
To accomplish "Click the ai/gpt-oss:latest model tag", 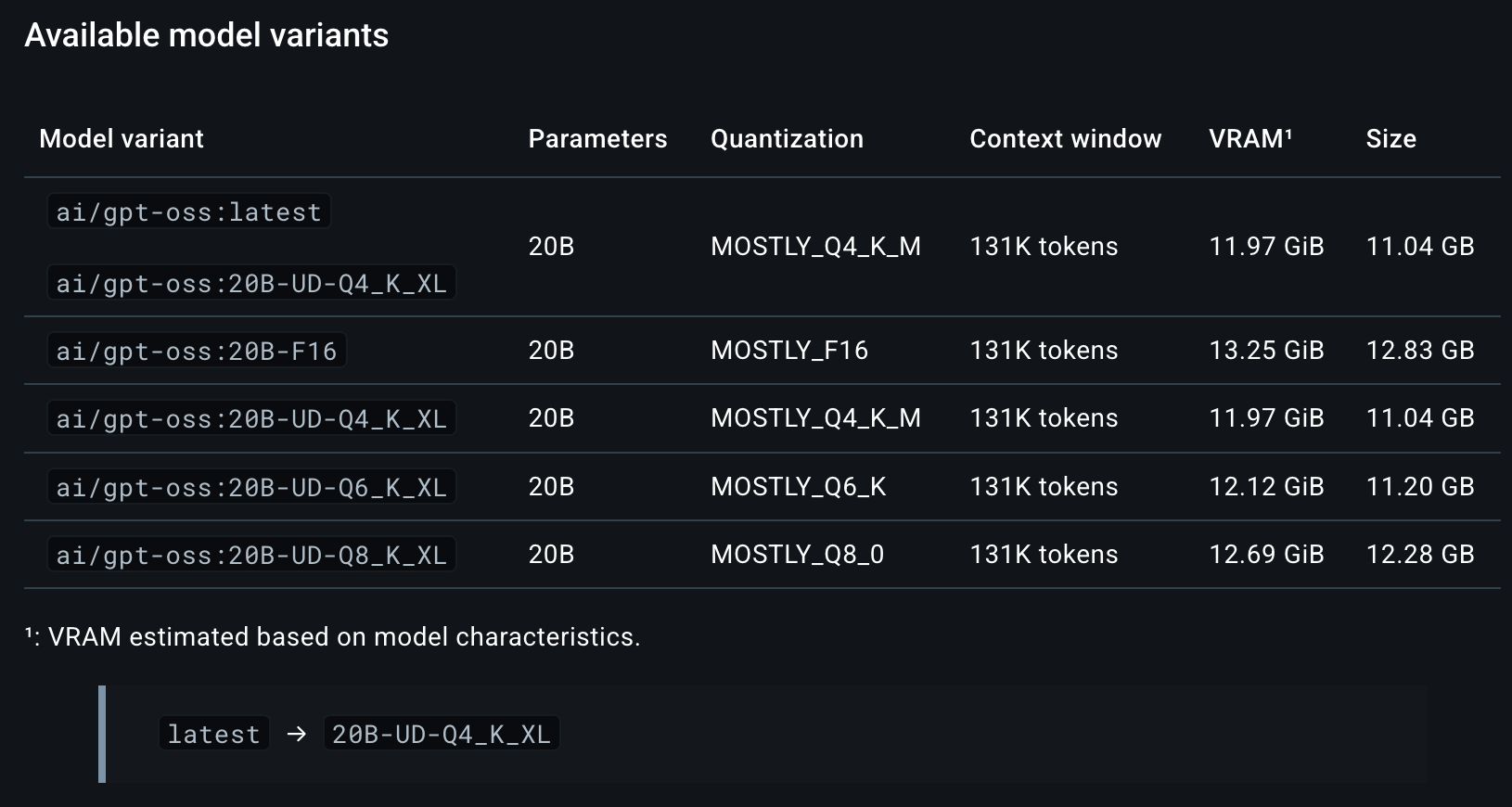I will coord(188,212).
